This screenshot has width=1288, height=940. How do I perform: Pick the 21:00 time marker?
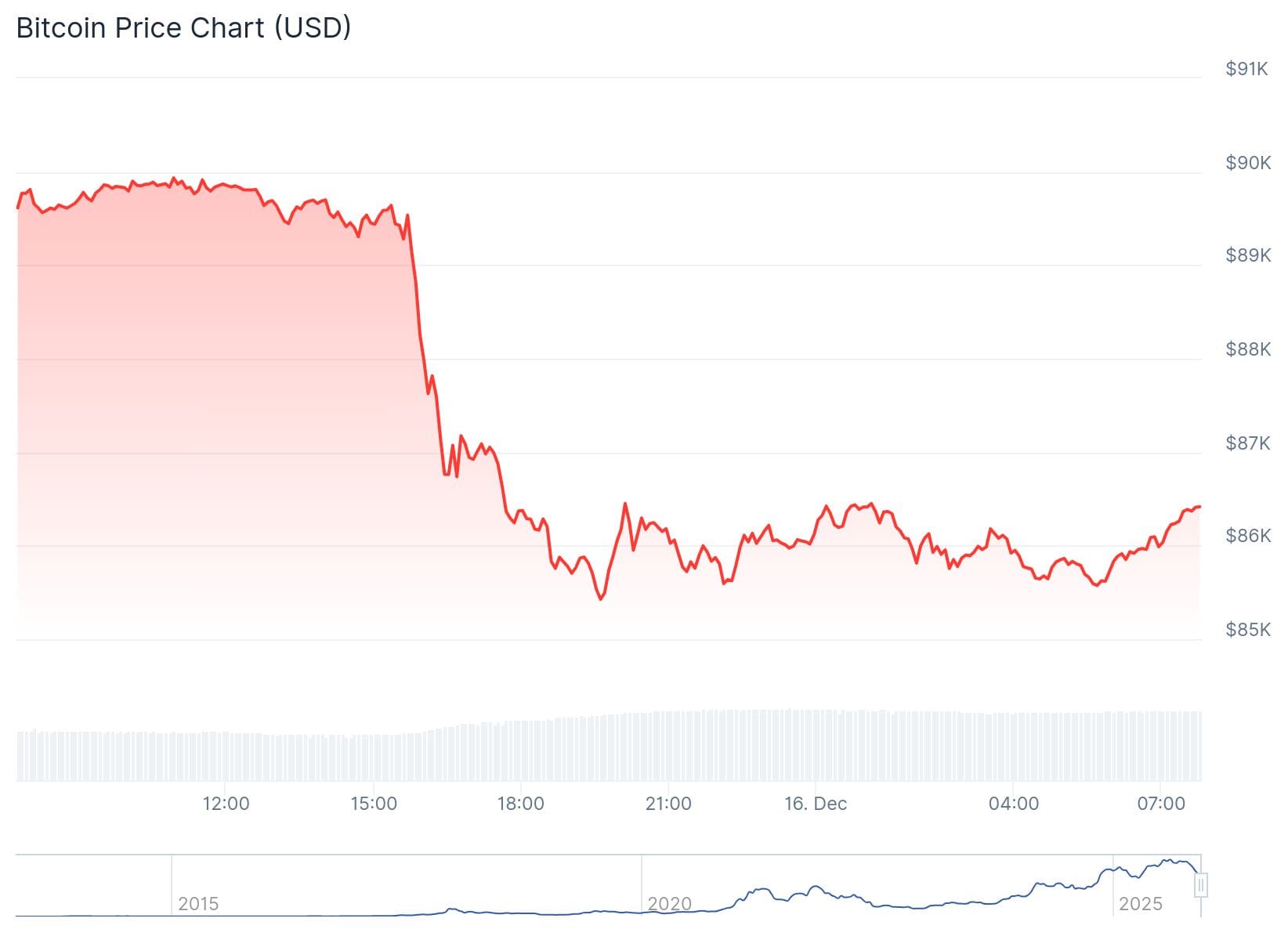(668, 804)
